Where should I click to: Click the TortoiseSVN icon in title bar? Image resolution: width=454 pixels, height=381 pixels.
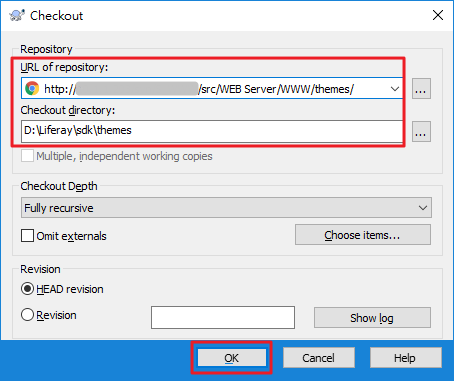pos(17,15)
